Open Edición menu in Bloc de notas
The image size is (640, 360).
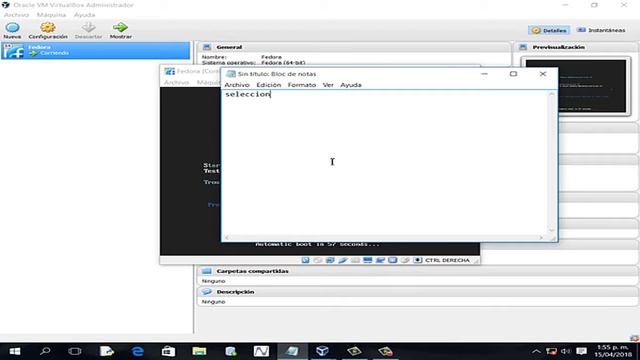pyautogui.click(x=269, y=85)
